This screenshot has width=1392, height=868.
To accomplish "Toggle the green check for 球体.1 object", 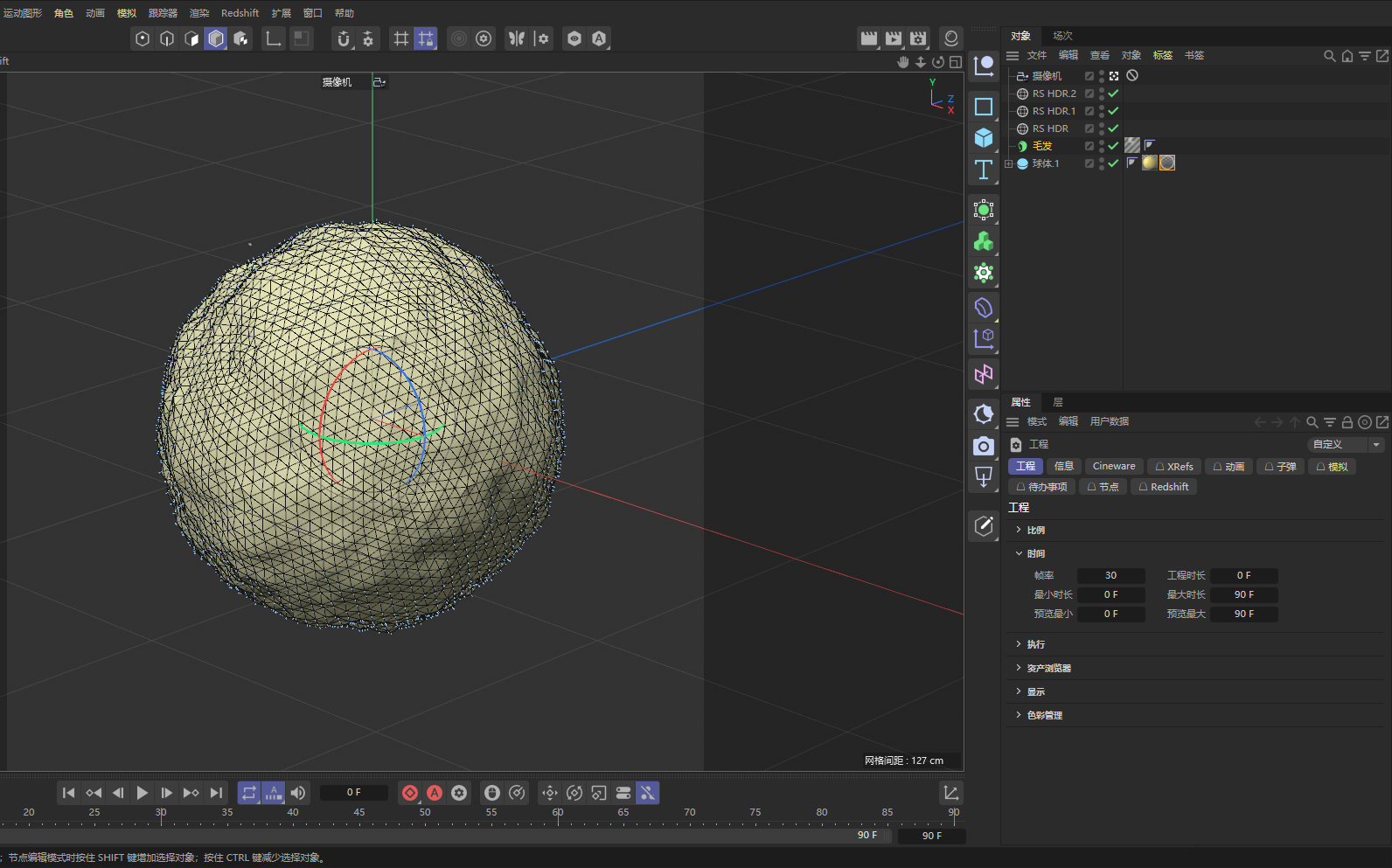I will point(1113,163).
